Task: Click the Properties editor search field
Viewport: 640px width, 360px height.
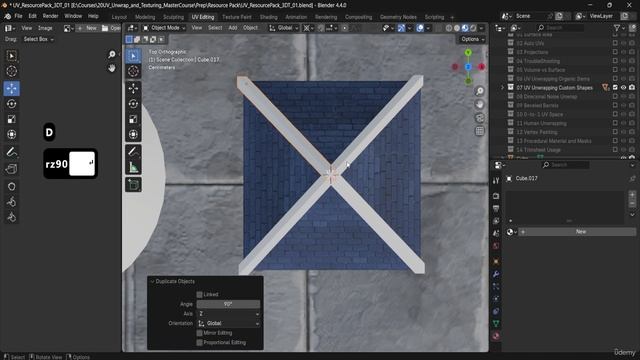Action: 565,165
